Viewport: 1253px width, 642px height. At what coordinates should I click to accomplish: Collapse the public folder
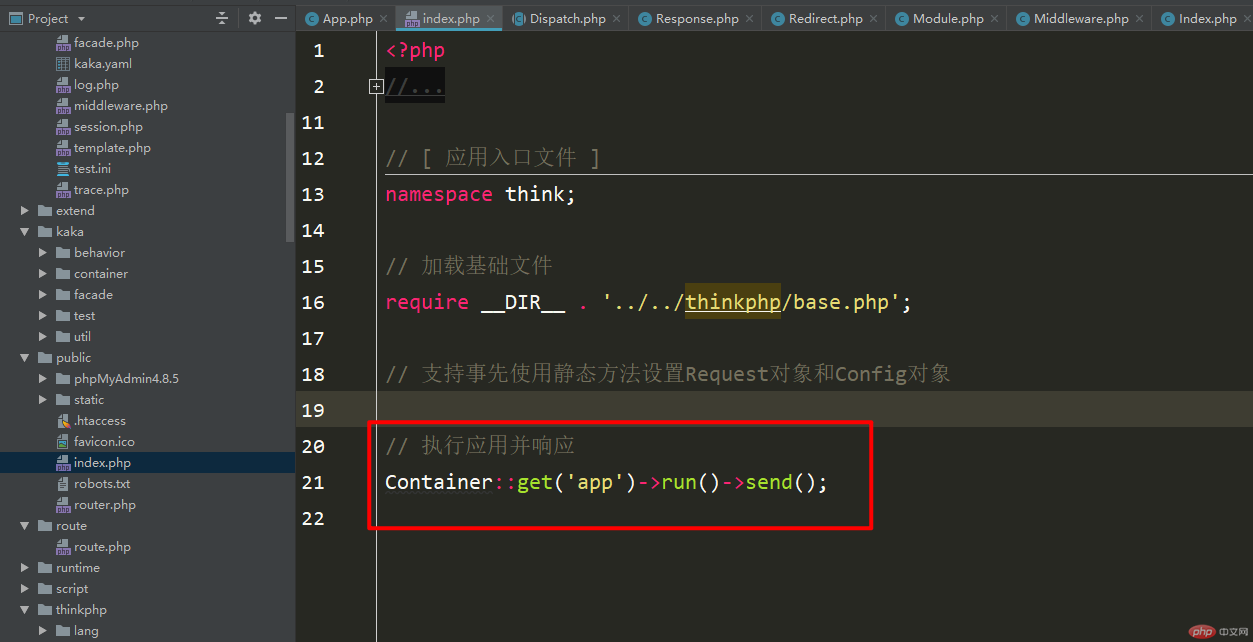click(25, 358)
